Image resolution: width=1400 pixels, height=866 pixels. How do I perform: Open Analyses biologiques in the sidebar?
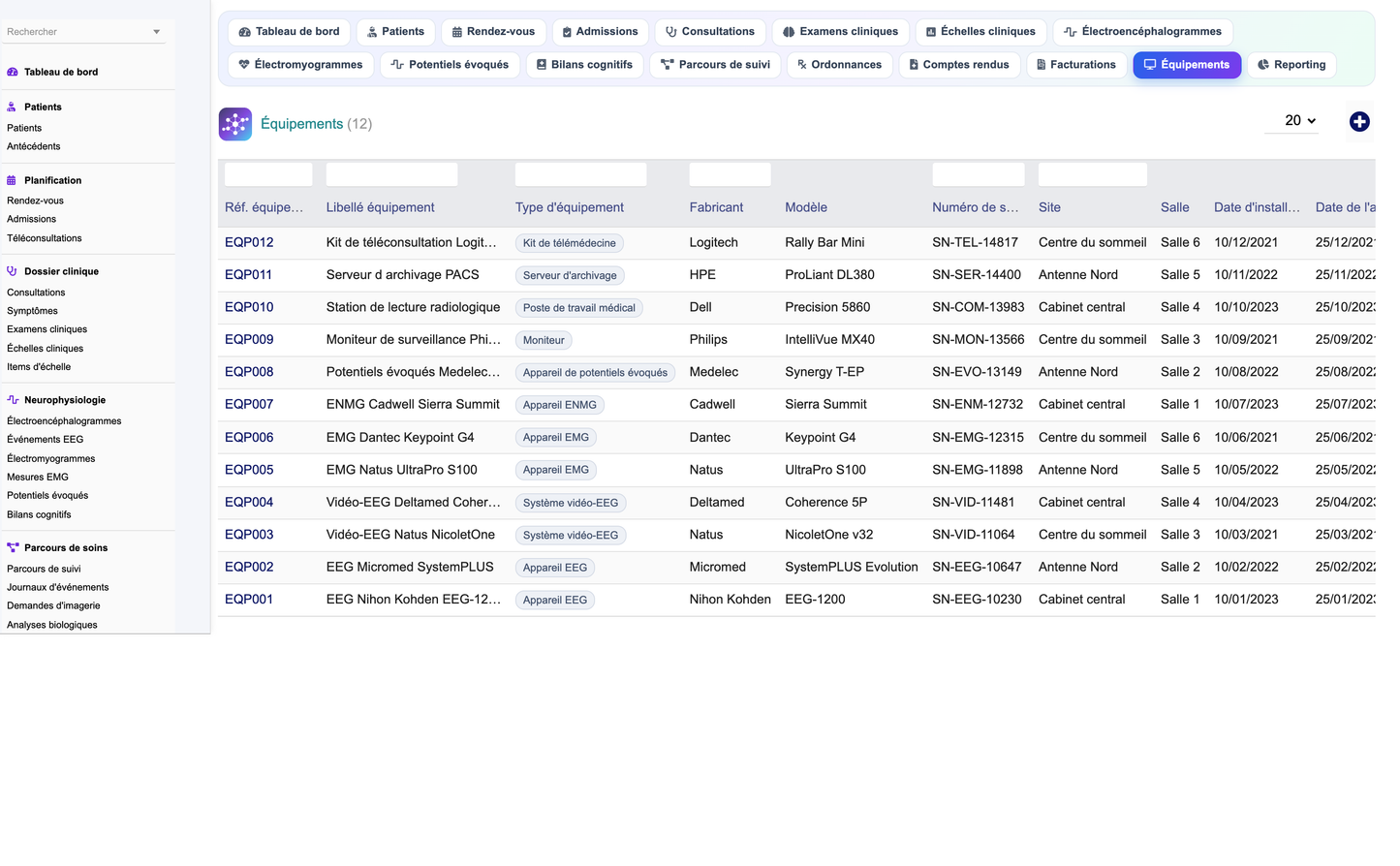click(x=52, y=625)
